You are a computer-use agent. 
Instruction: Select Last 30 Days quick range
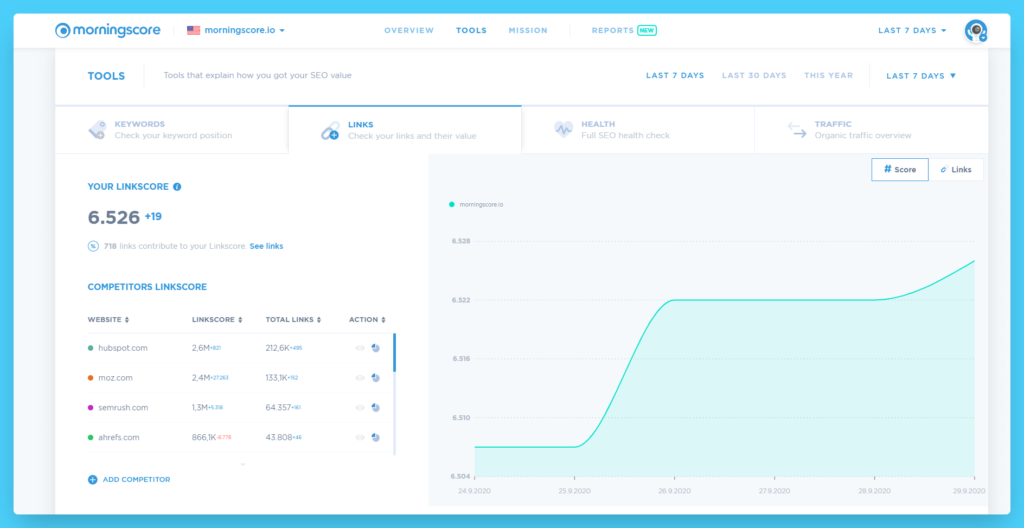coord(754,76)
